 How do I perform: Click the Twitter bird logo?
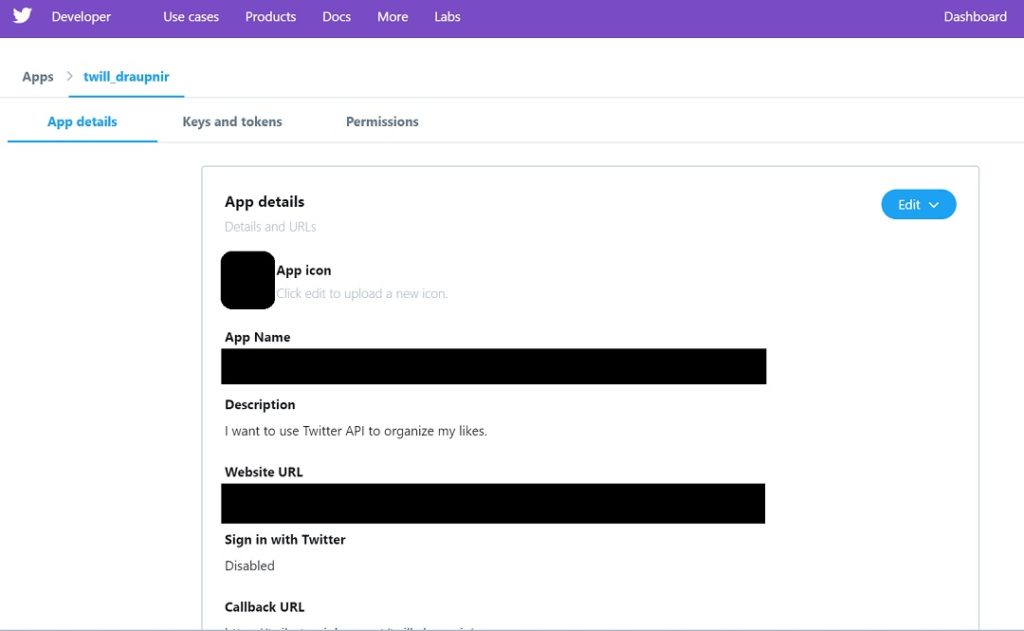click(22, 16)
